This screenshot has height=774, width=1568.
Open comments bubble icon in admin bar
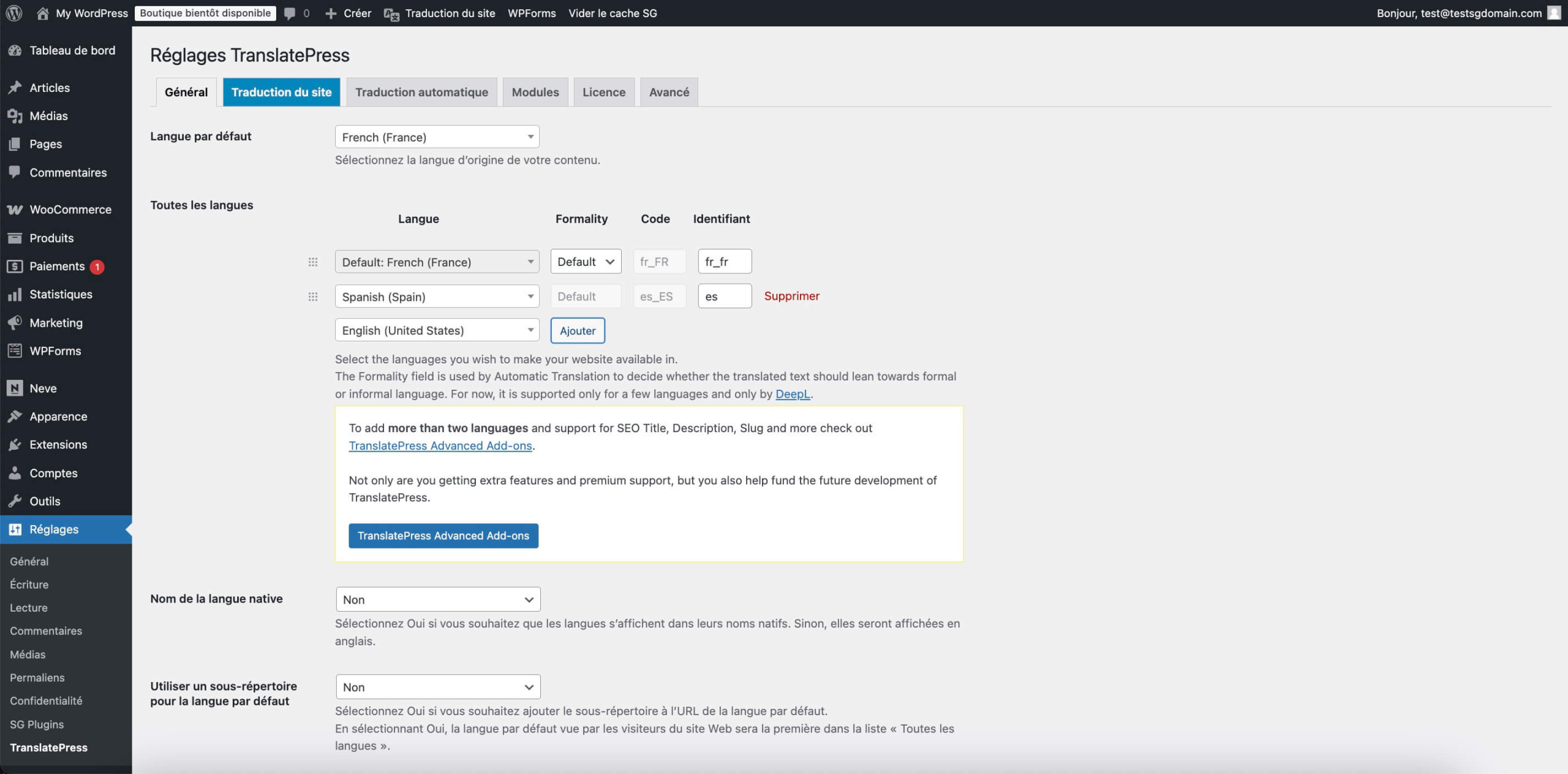pos(290,13)
